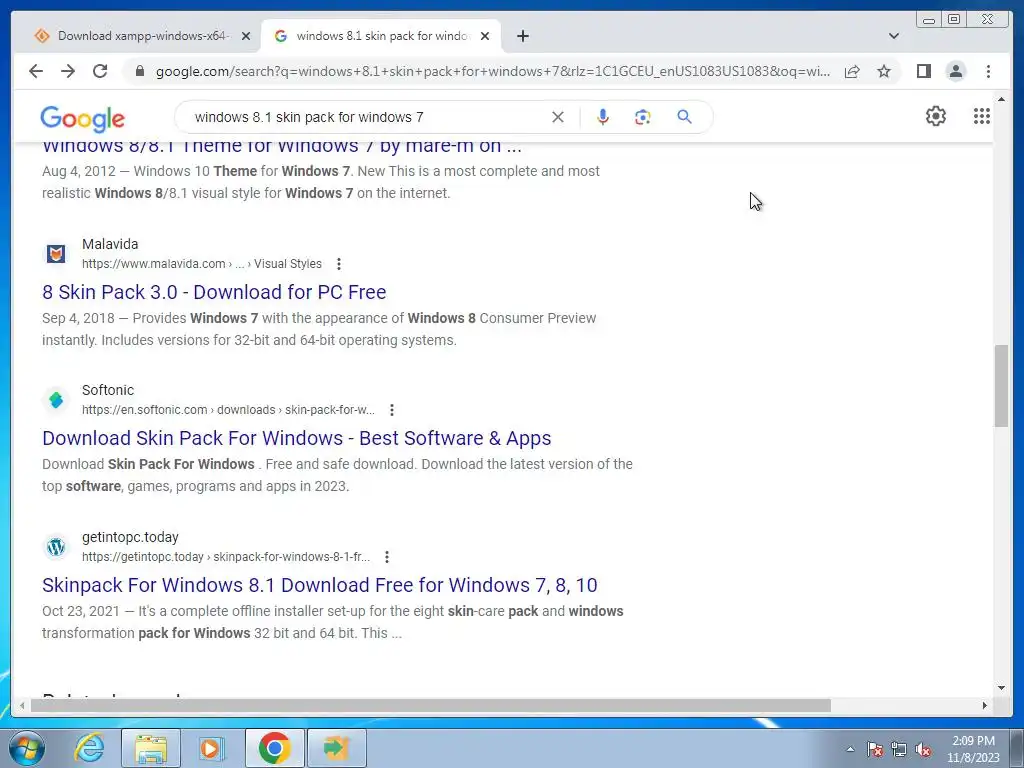Open more options for Softonic result
1024x768 pixels.
392,410
